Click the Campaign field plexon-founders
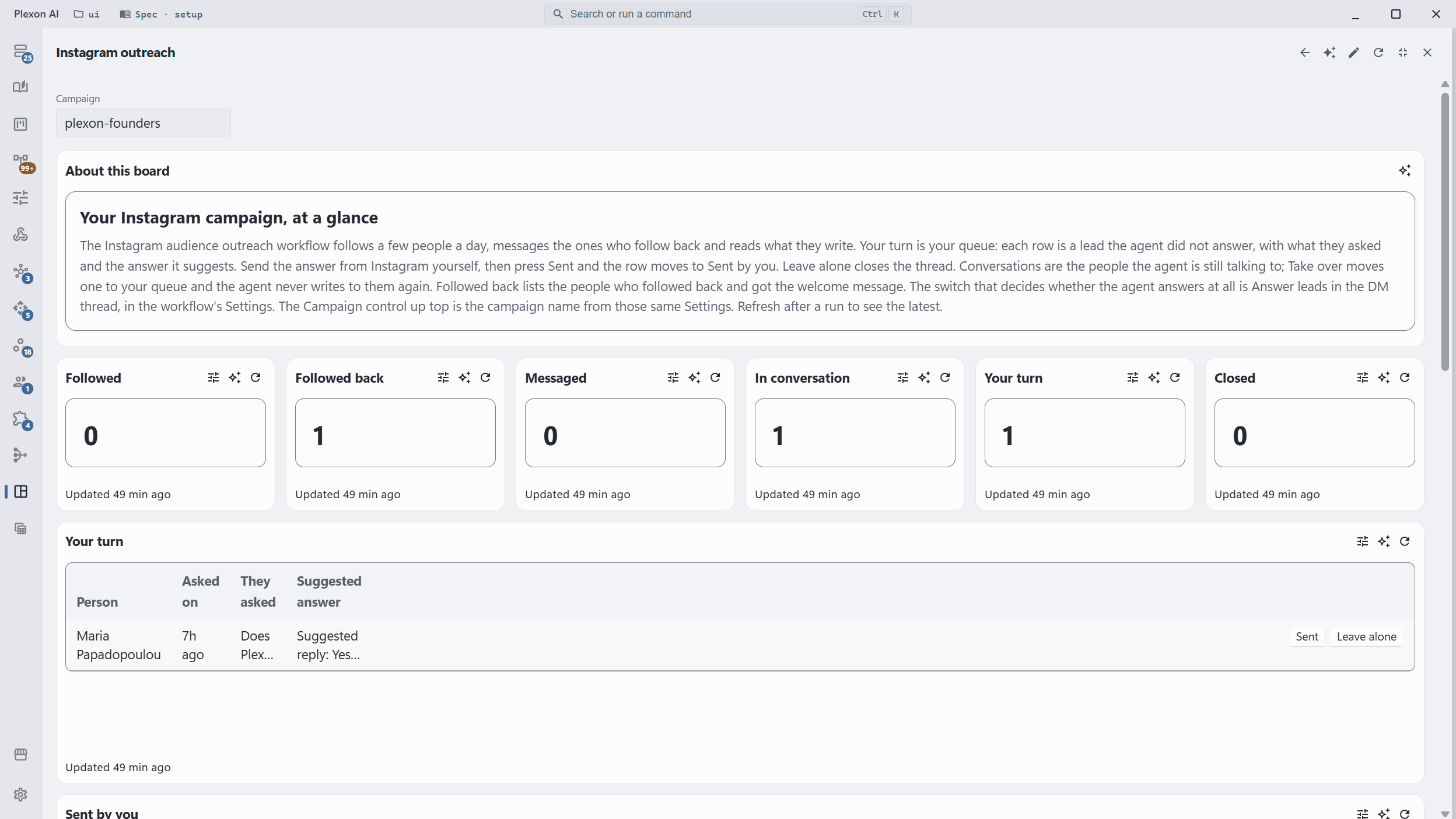This screenshot has height=819, width=1456. (143, 123)
